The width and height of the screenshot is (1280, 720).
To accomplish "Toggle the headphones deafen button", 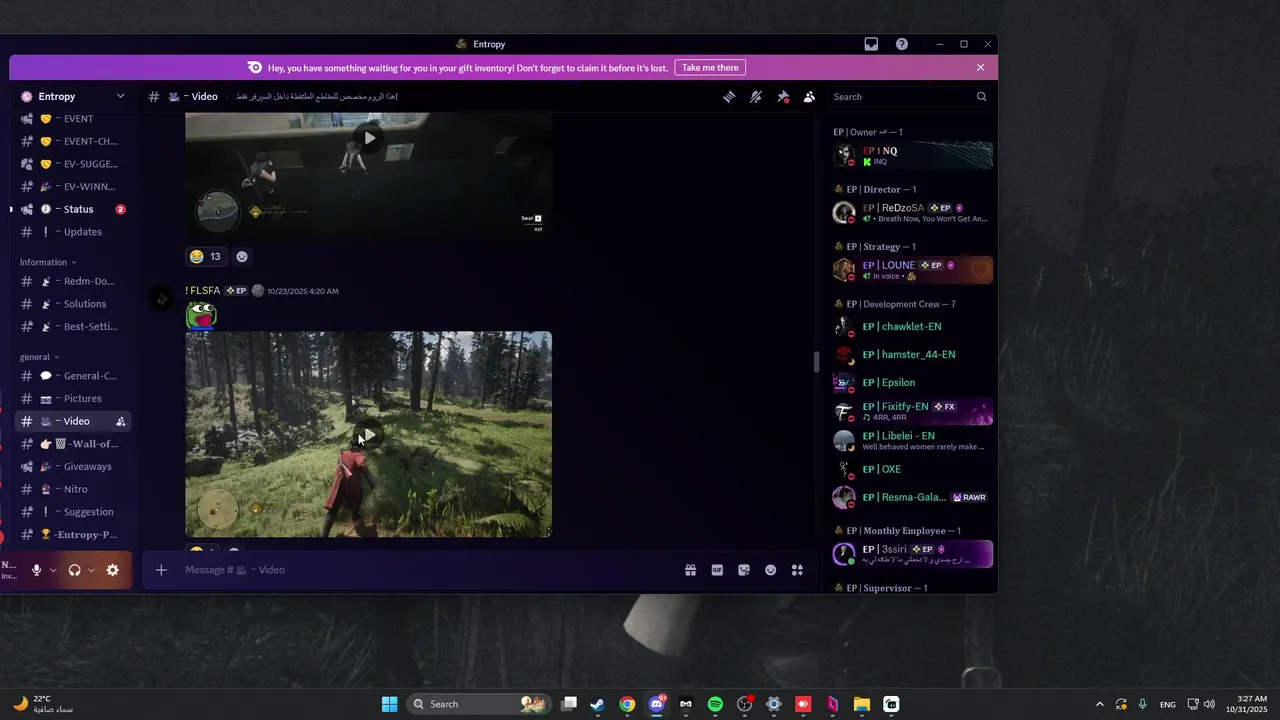I will (x=74, y=570).
